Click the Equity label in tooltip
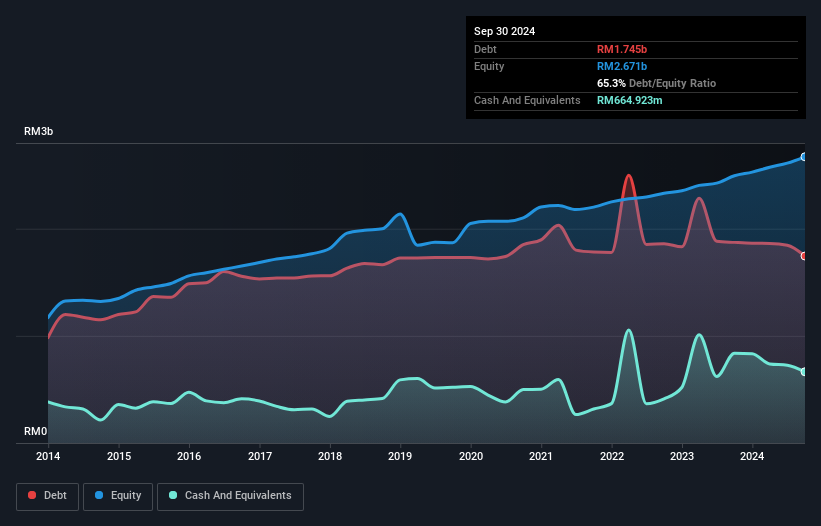Screen dimensions: 821x526 click(x=489, y=66)
